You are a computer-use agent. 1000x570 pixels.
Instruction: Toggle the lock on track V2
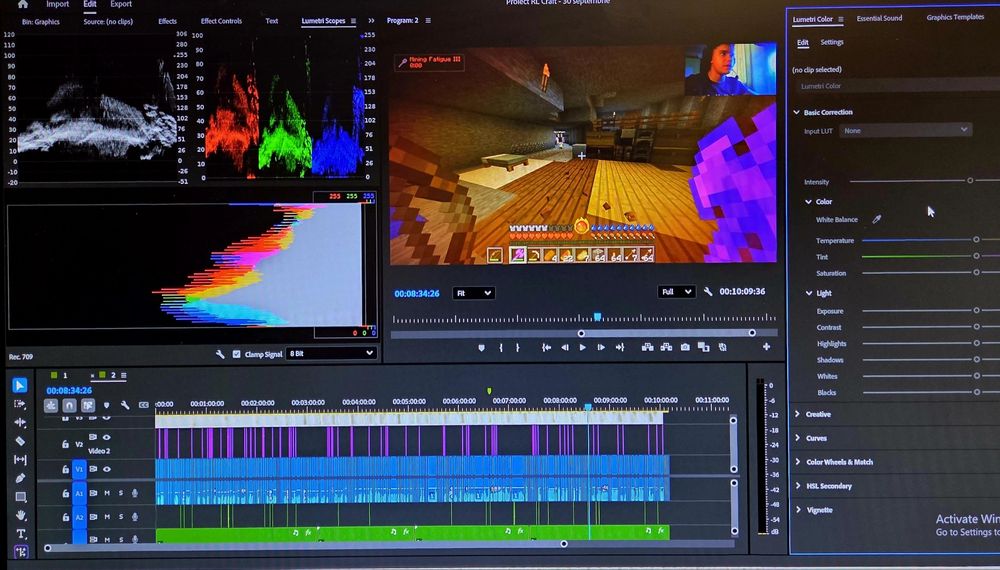click(65, 444)
